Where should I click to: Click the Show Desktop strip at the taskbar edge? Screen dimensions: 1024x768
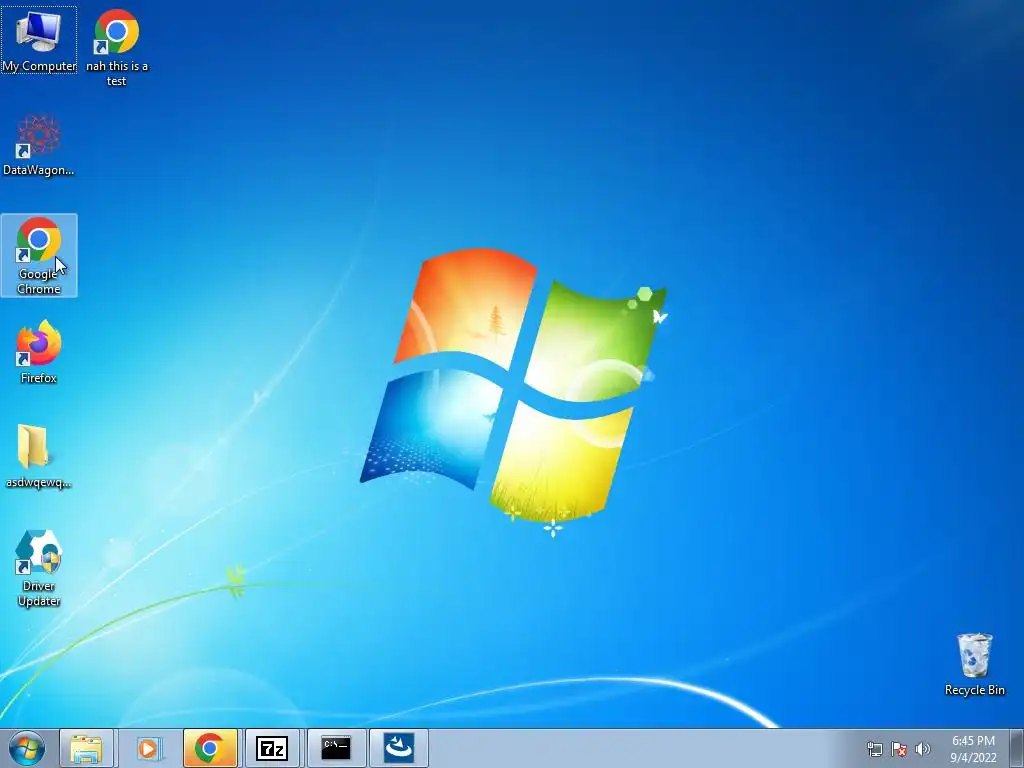(x=1017, y=748)
